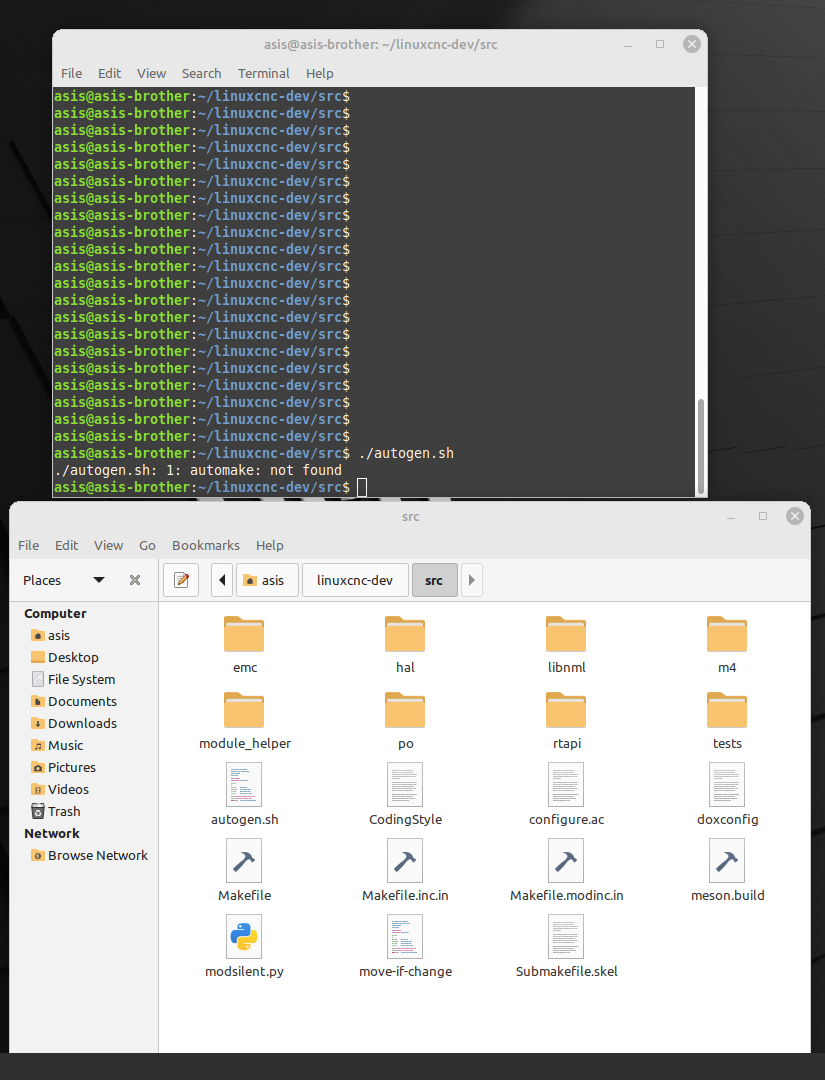Open the terminal Help menu
This screenshot has width=825, height=1080.
pyautogui.click(x=320, y=73)
